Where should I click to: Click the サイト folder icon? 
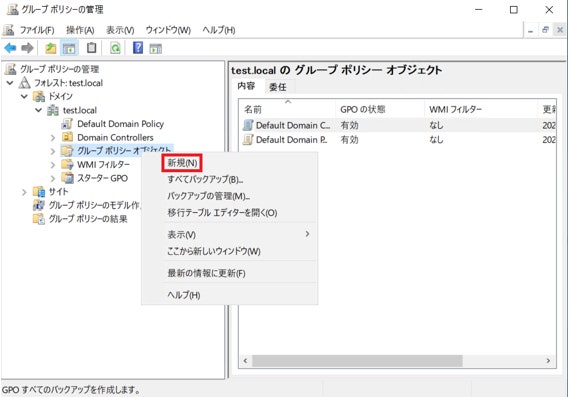pos(39,192)
